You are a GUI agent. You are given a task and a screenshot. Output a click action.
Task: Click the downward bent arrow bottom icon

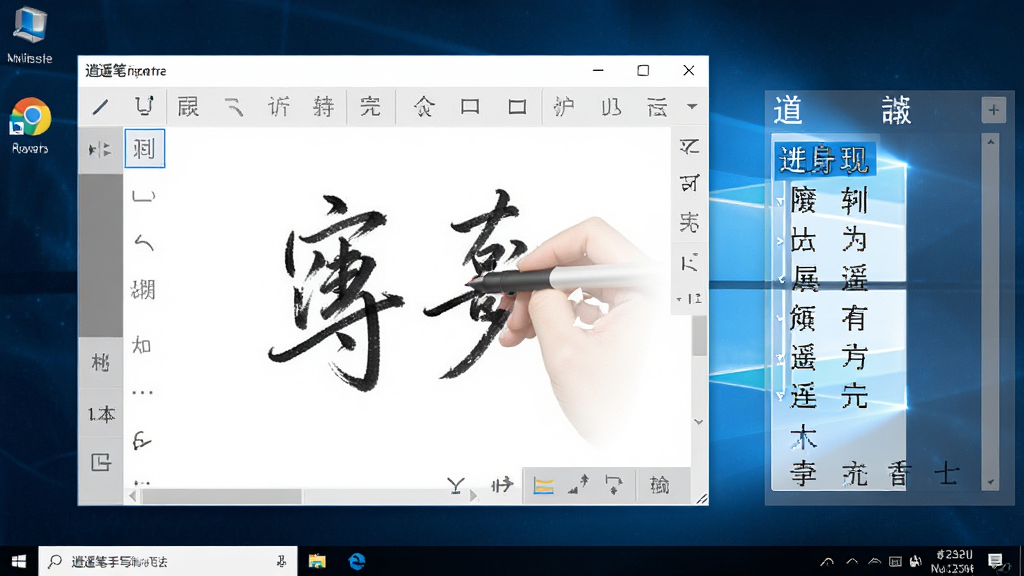point(614,485)
